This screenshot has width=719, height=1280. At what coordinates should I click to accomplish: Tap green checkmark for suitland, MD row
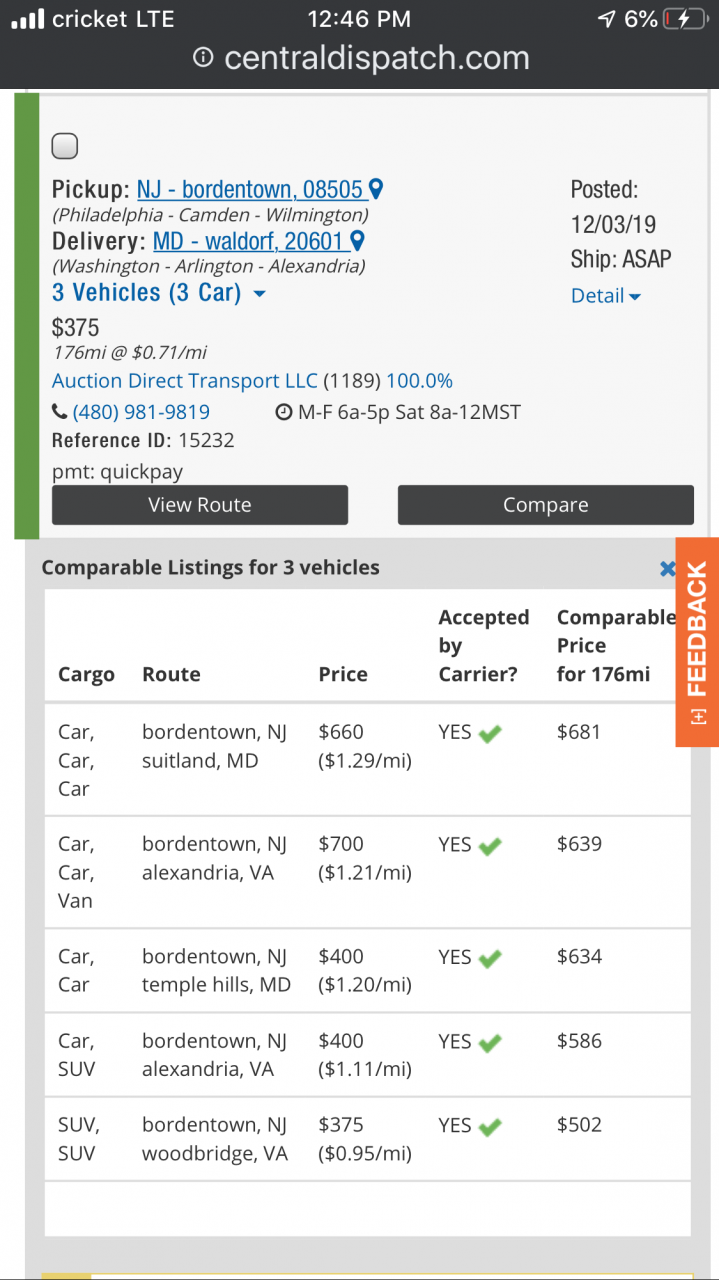[490, 734]
